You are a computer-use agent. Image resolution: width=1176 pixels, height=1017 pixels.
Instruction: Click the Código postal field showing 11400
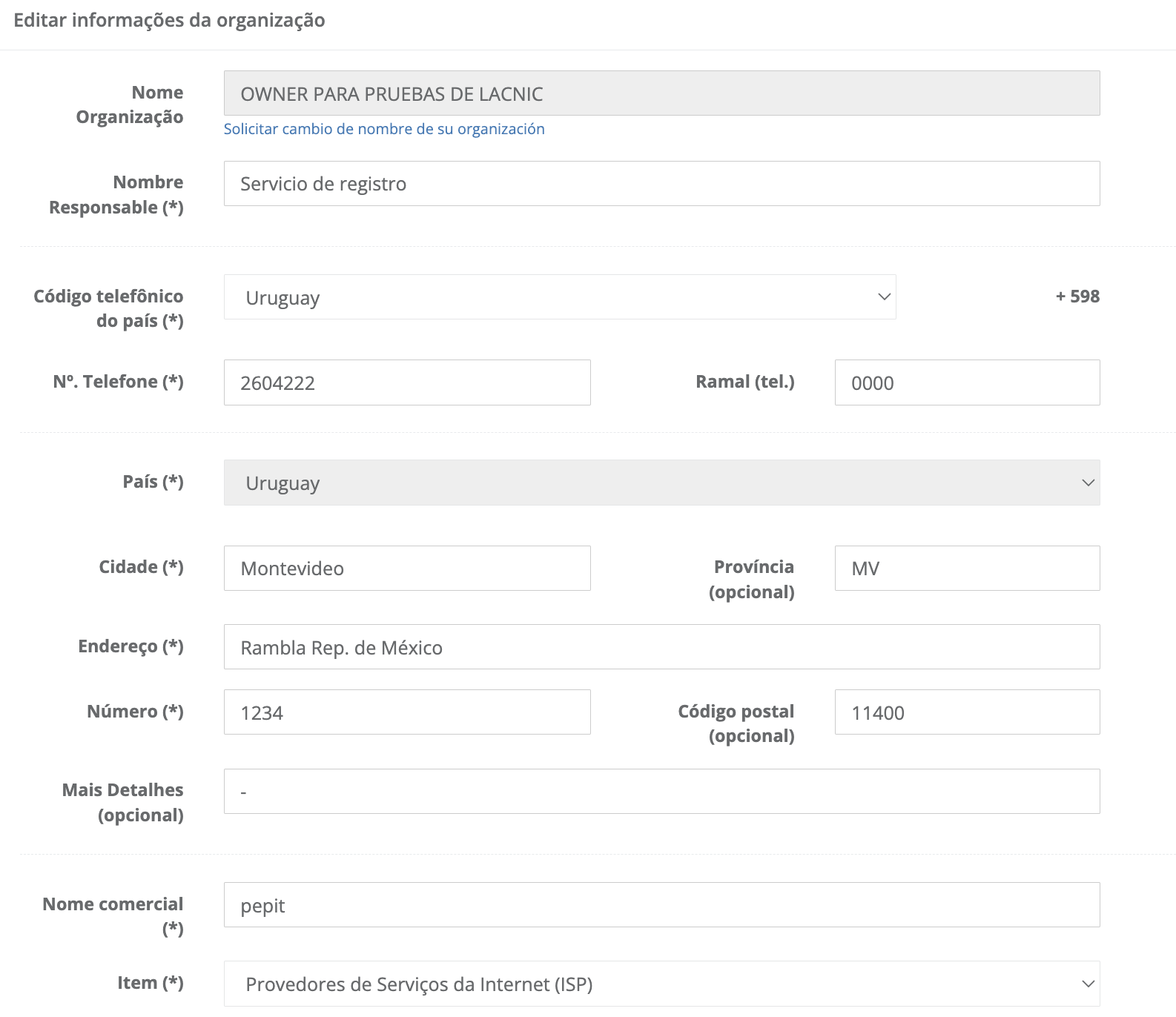[966, 712]
